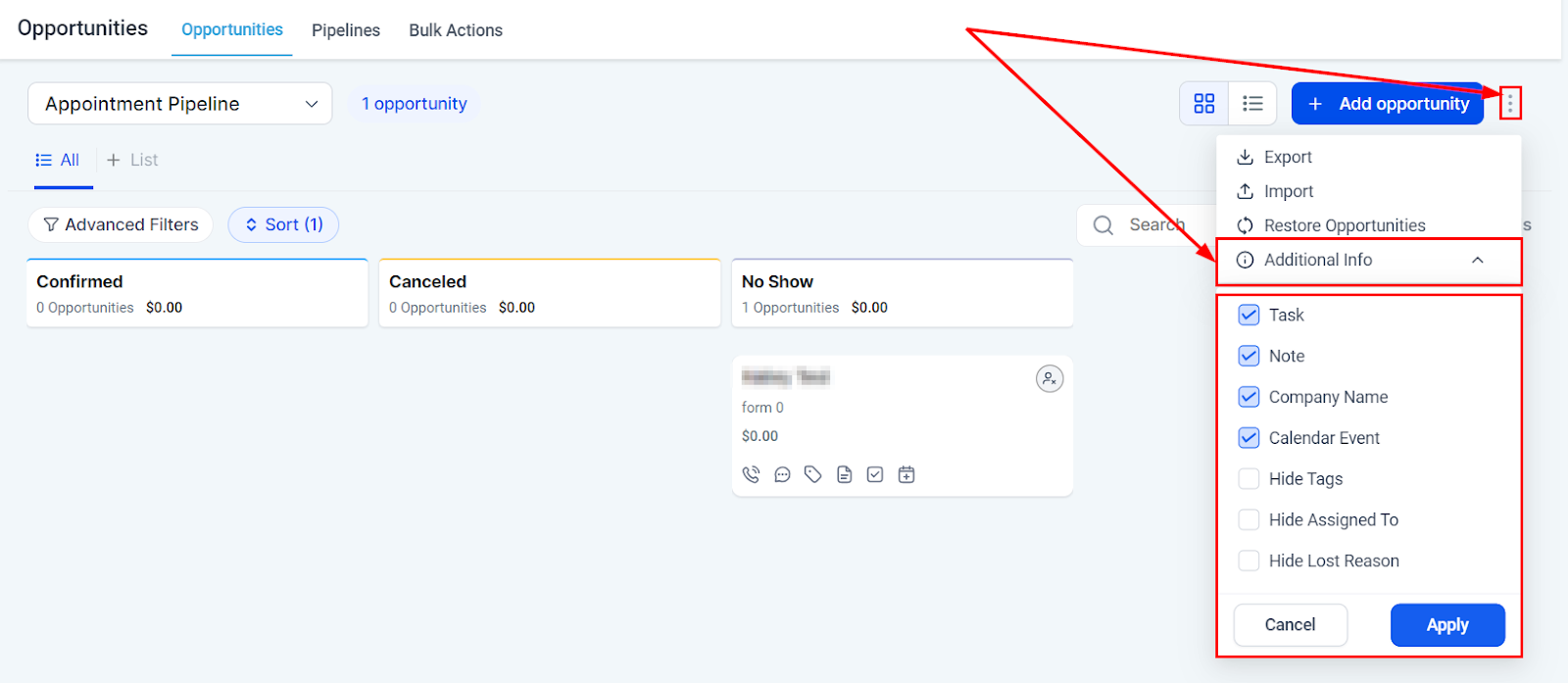Open notes document icon on card
1568x683 pixels.
coord(845,474)
